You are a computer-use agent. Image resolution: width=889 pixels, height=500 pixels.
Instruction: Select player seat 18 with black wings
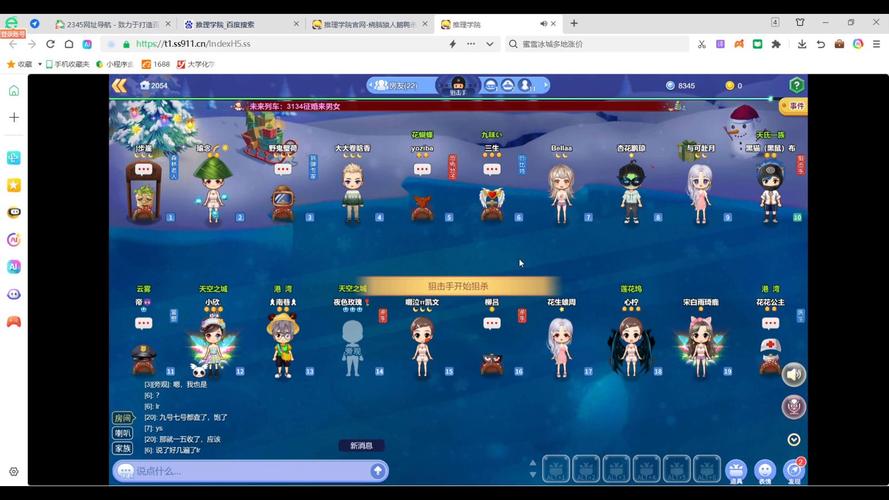click(x=631, y=346)
